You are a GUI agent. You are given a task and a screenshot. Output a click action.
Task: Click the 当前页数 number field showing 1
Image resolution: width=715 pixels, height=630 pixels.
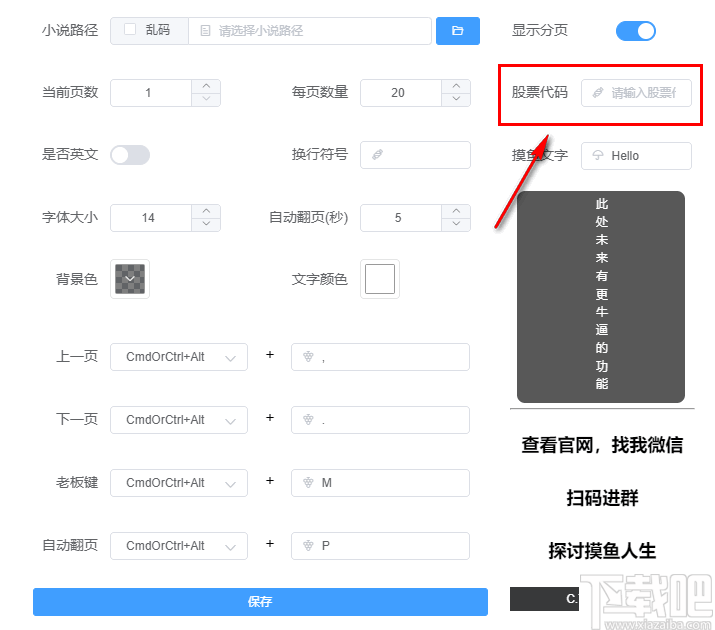[x=151, y=93]
